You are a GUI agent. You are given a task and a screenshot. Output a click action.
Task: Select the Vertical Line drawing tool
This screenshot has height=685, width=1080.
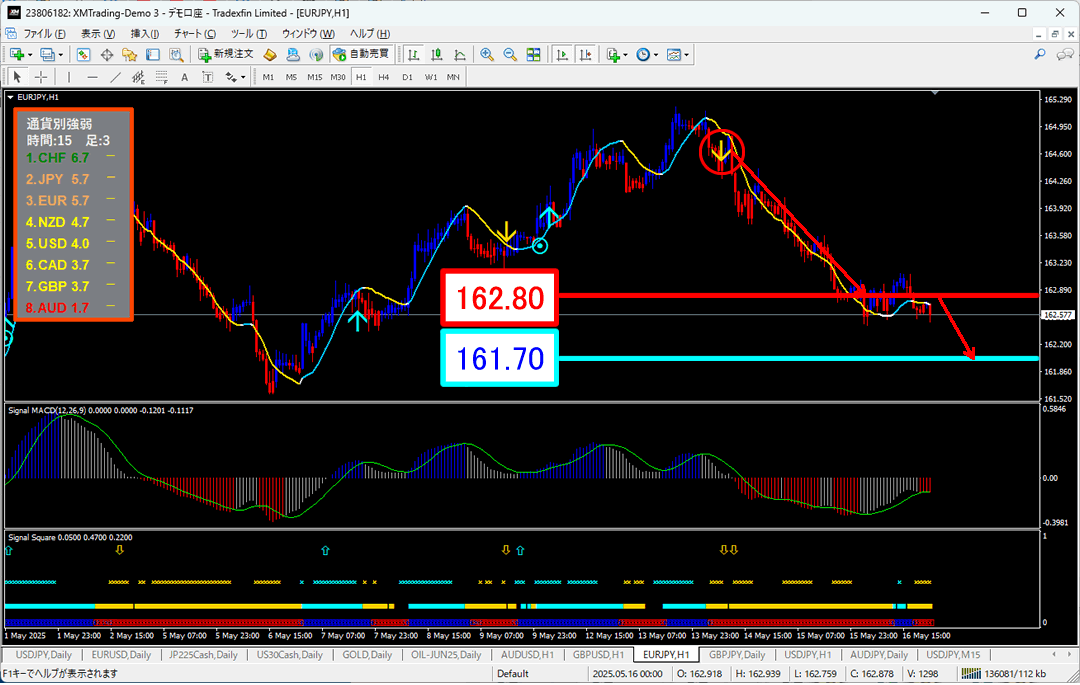[x=69, y=77]
